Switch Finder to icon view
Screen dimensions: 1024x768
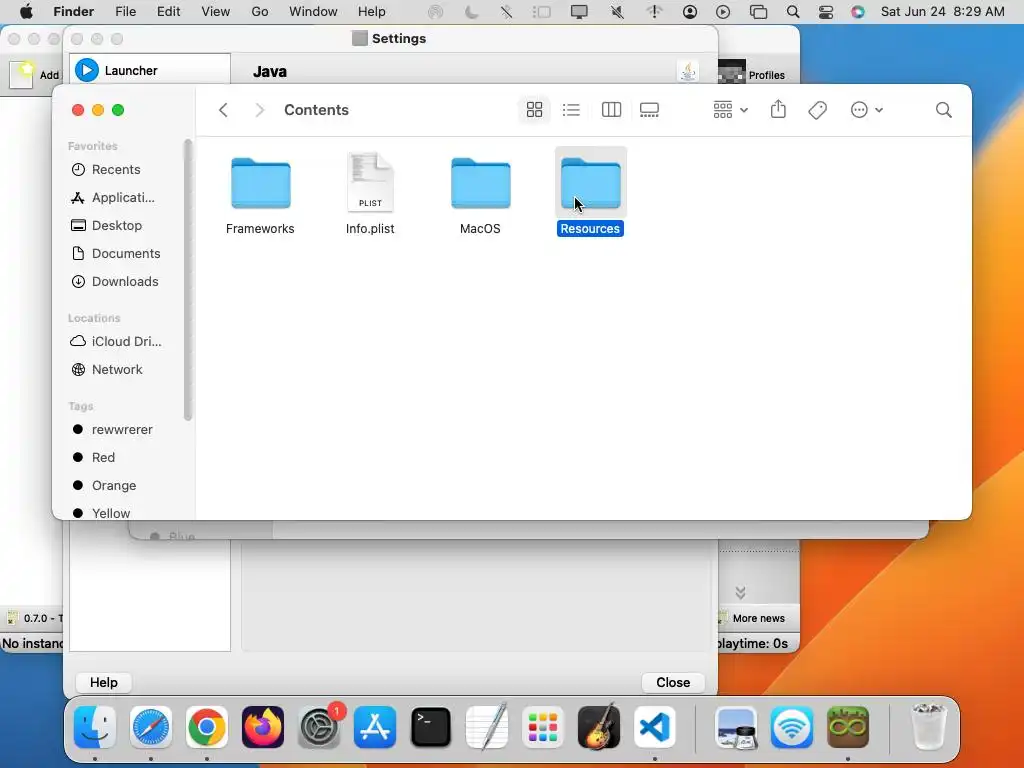point(534,110)
